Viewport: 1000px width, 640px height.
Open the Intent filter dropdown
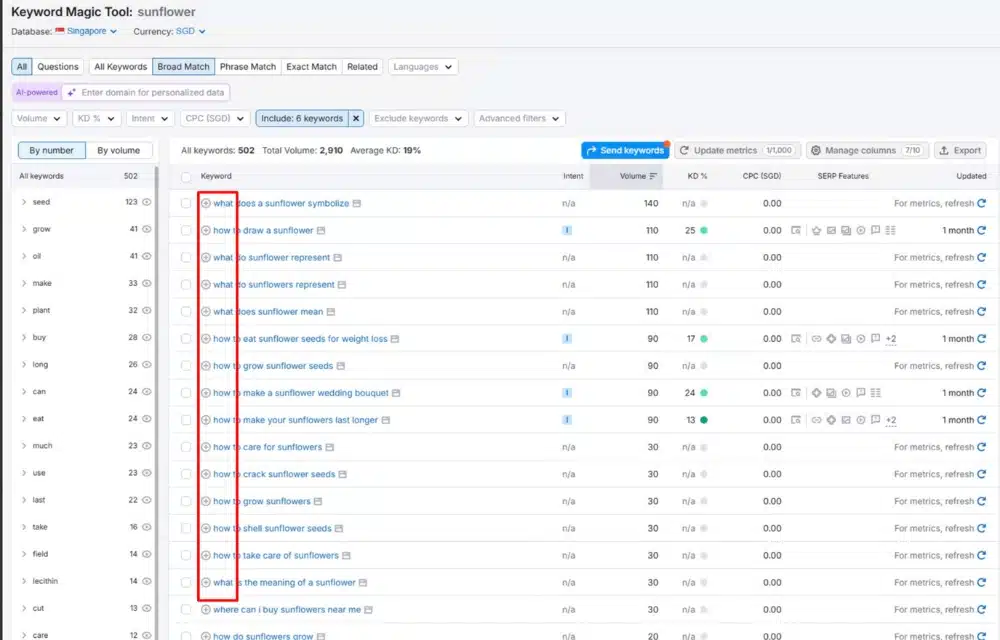point(149,119)
